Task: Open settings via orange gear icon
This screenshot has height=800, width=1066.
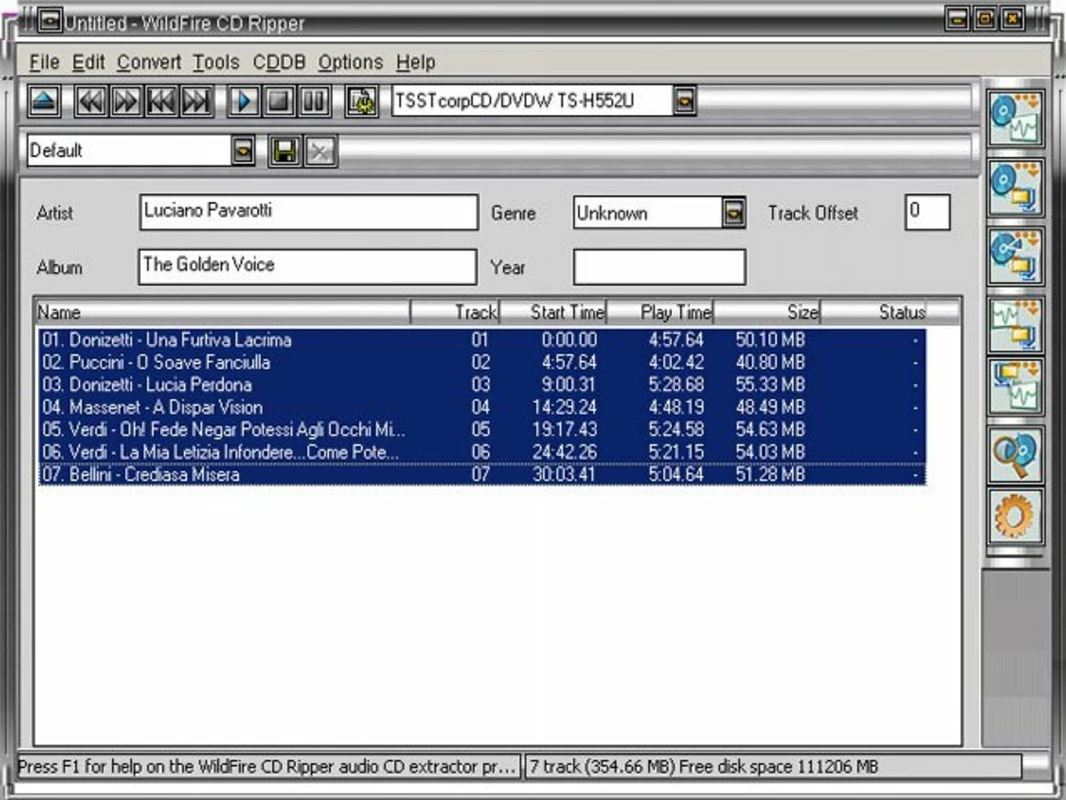Action: pos(1016,516)
